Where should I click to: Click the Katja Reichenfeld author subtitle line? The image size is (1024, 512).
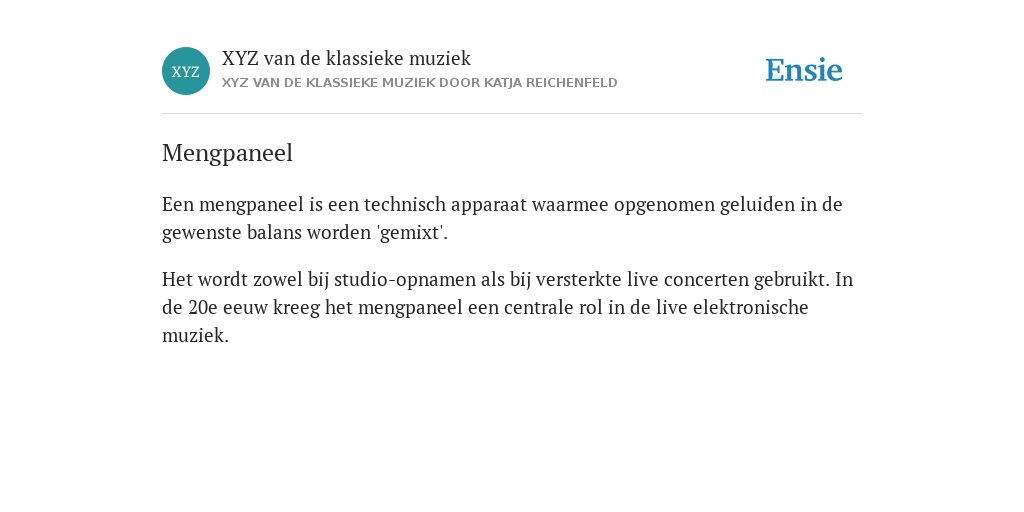419,83
